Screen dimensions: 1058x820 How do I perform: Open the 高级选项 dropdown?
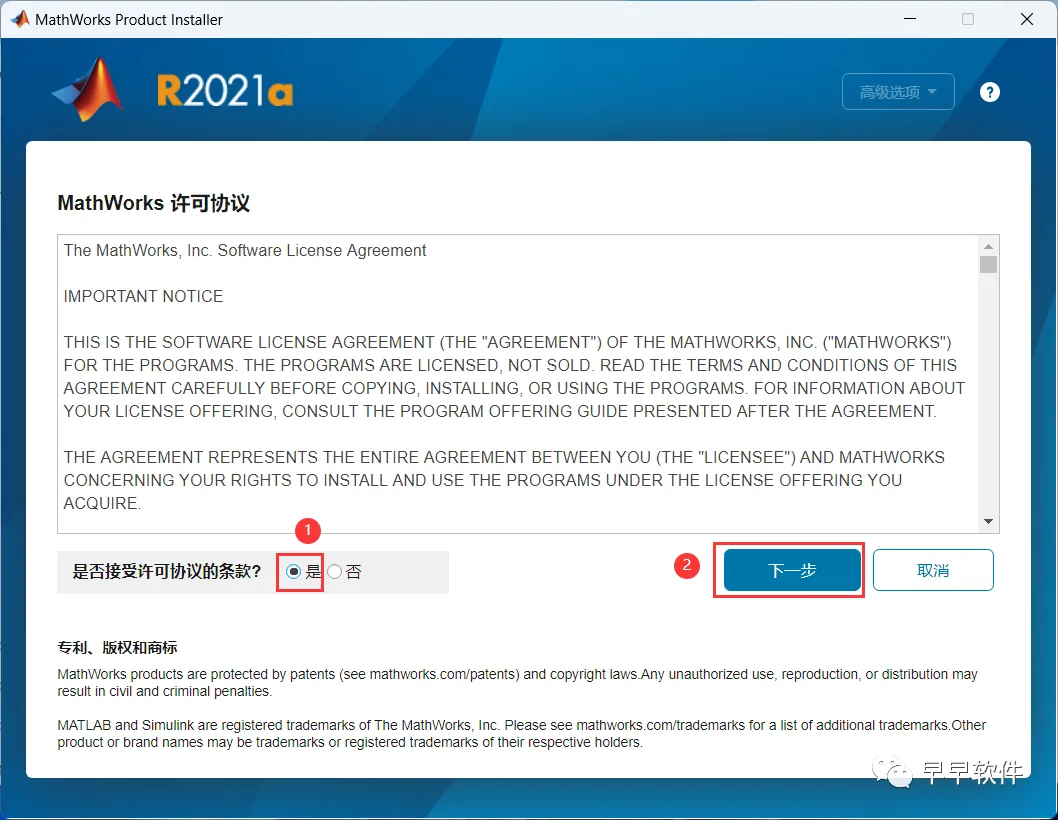click(898, 92)
